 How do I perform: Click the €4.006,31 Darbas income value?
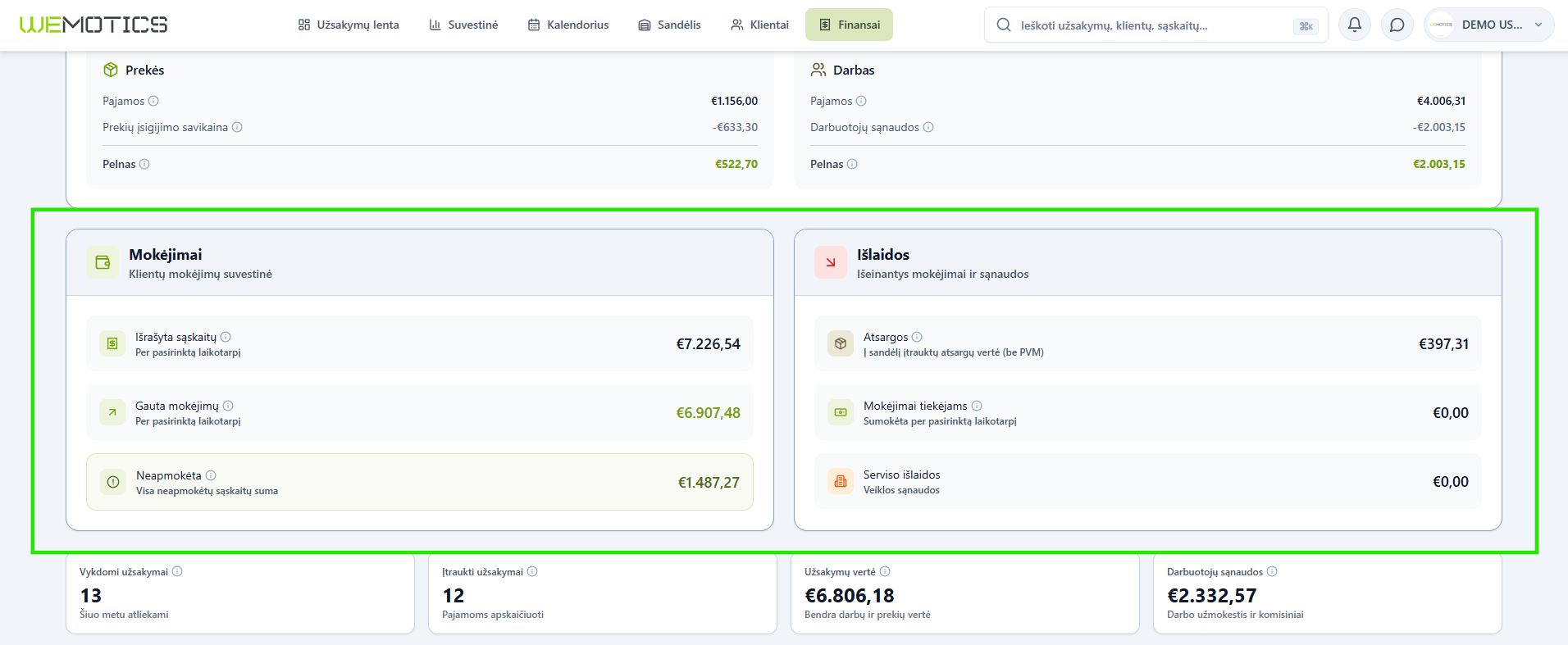(1441, 101)
